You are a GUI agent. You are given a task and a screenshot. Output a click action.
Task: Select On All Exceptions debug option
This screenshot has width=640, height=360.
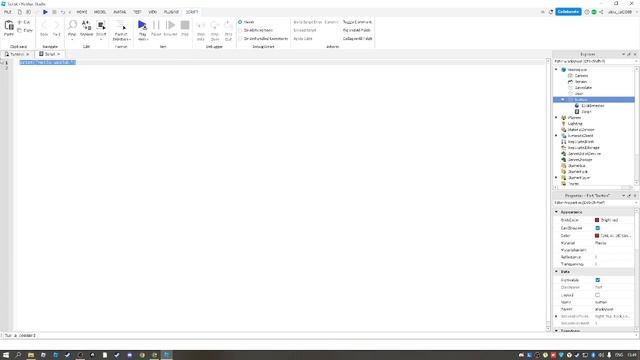click(240, 30)
